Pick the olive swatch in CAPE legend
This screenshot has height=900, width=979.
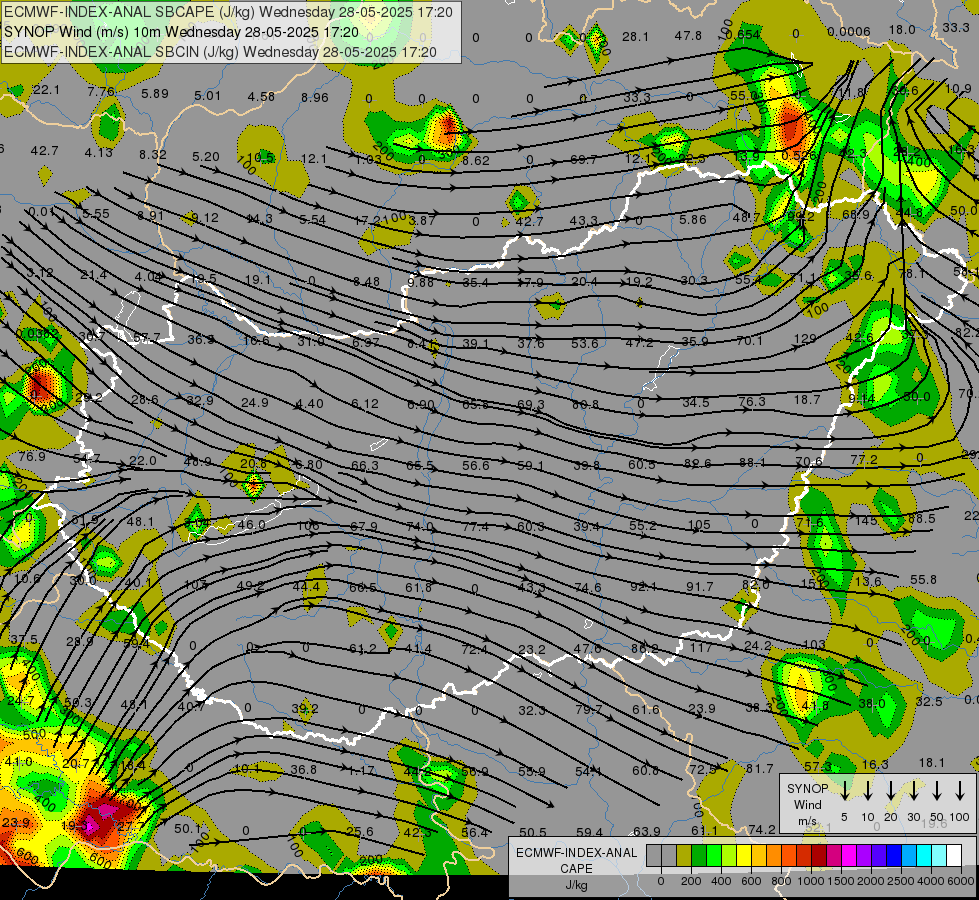[684, 855]
